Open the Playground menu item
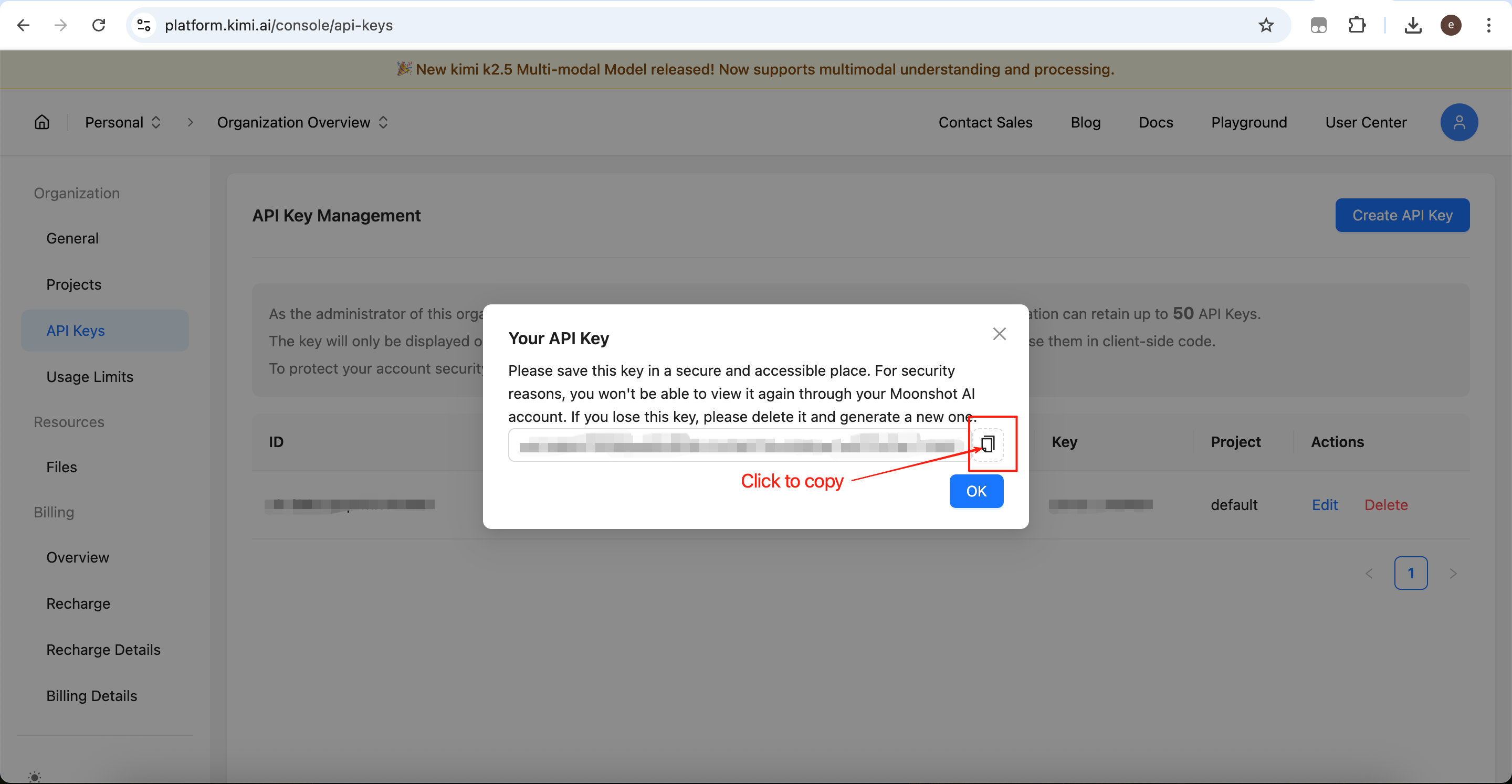The width and height of the screenshot is (1512, 784). (1248, 122)
